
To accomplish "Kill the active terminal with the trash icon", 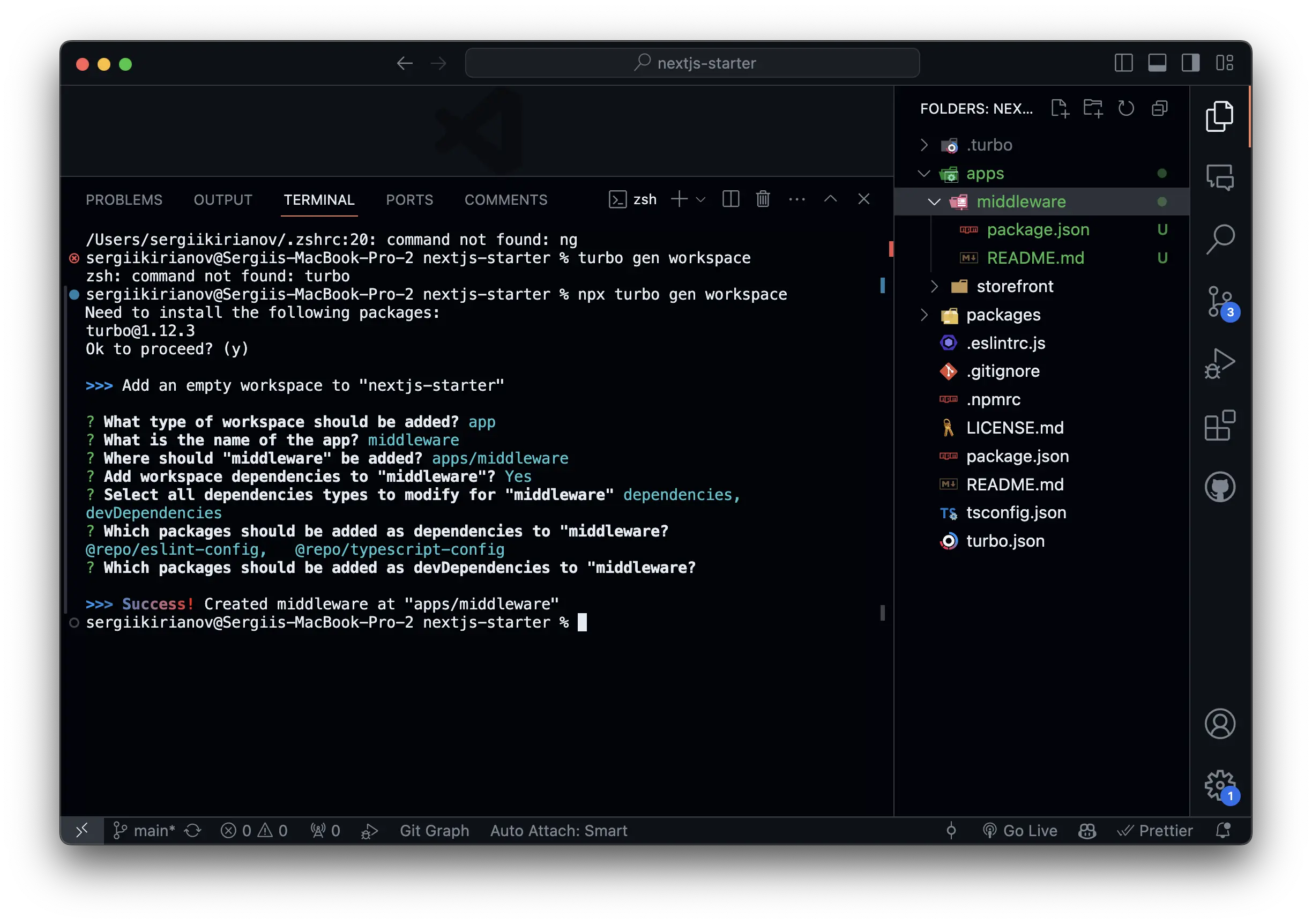I will (x=763, y=199).
